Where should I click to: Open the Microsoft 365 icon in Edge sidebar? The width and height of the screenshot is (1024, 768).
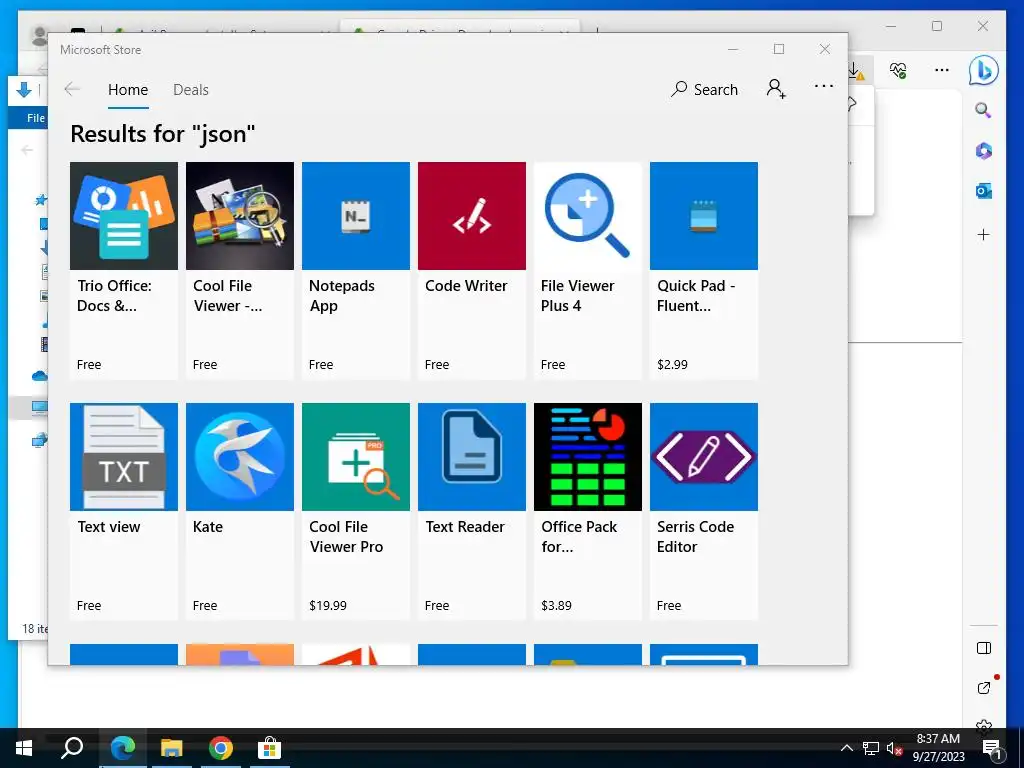984,151
